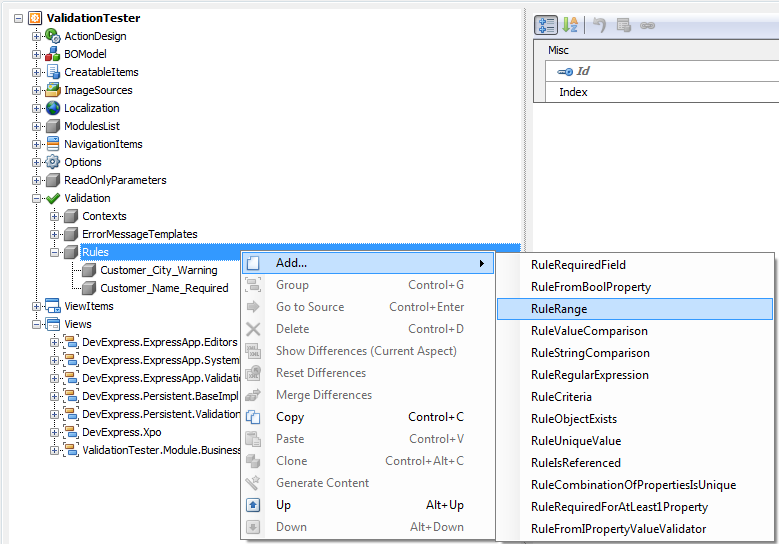Select the ImageSources tree node
The image size is (779, 544).
click(98, 90)
